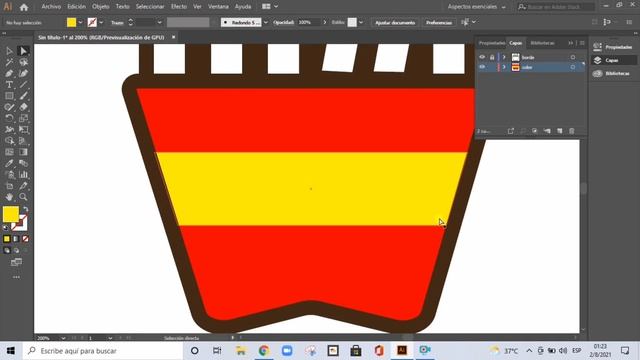Click the Illustrator Home icon
Image resolution: width=640 pixels, height=360 pixels.
click(x=24, y=7)
